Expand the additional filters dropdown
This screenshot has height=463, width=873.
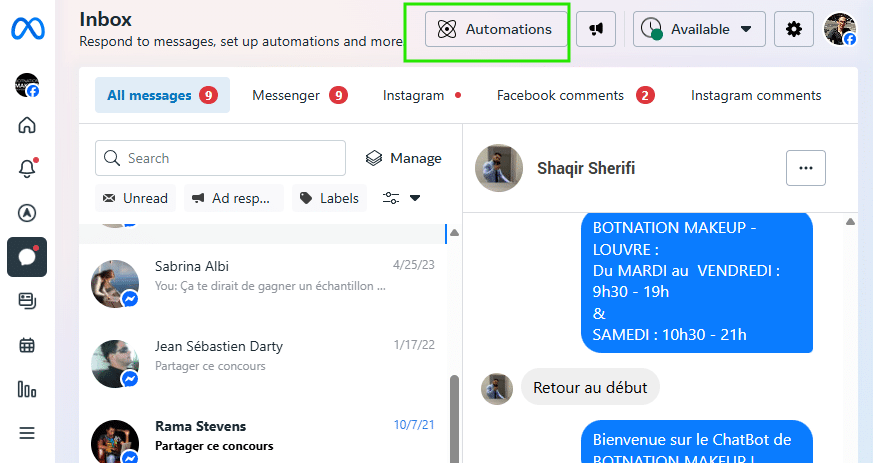click(401, 198)
